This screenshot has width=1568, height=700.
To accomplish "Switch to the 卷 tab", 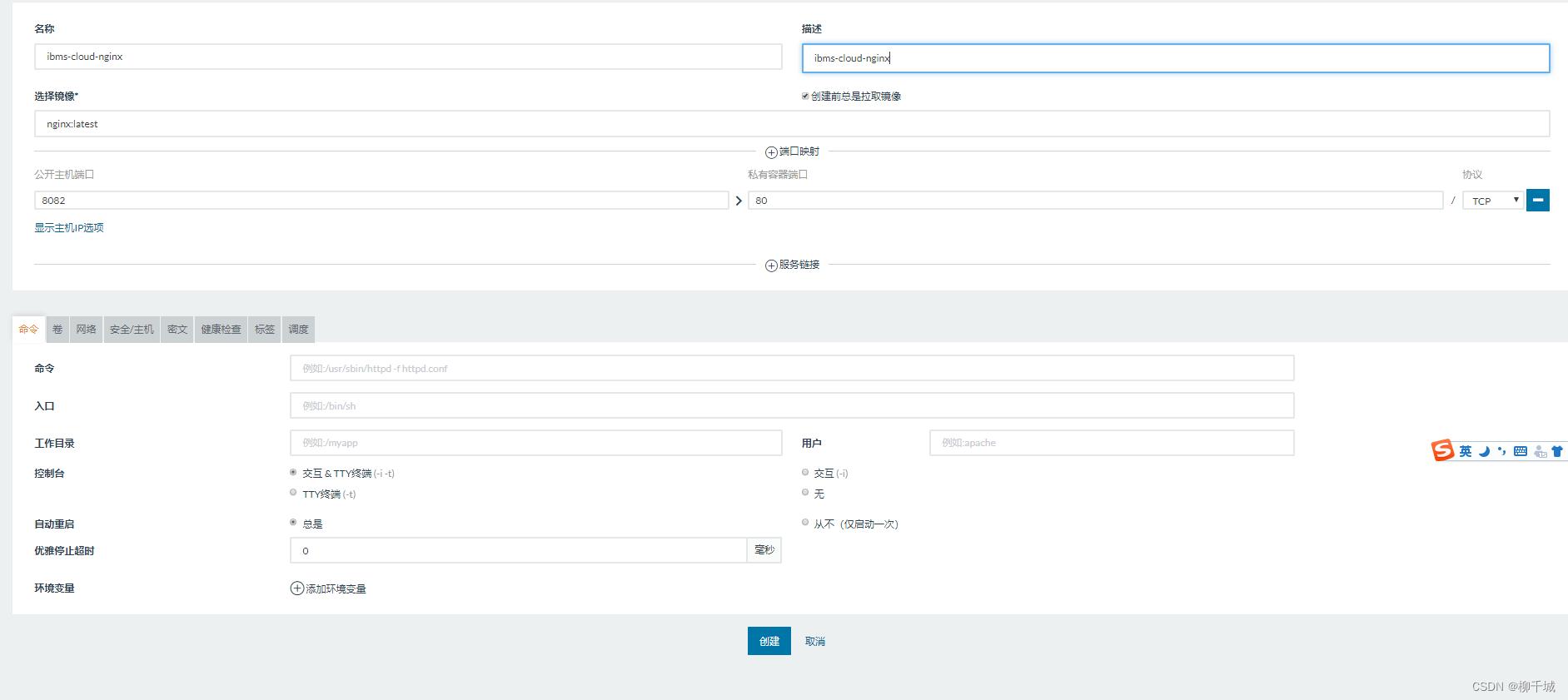I will pyautogui.click(x=57, y=330).
